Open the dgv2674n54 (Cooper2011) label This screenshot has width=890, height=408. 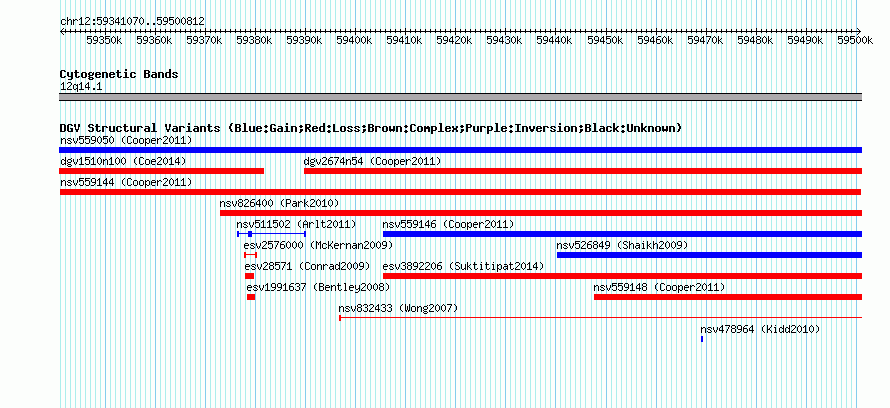click(x=372, y=161)
